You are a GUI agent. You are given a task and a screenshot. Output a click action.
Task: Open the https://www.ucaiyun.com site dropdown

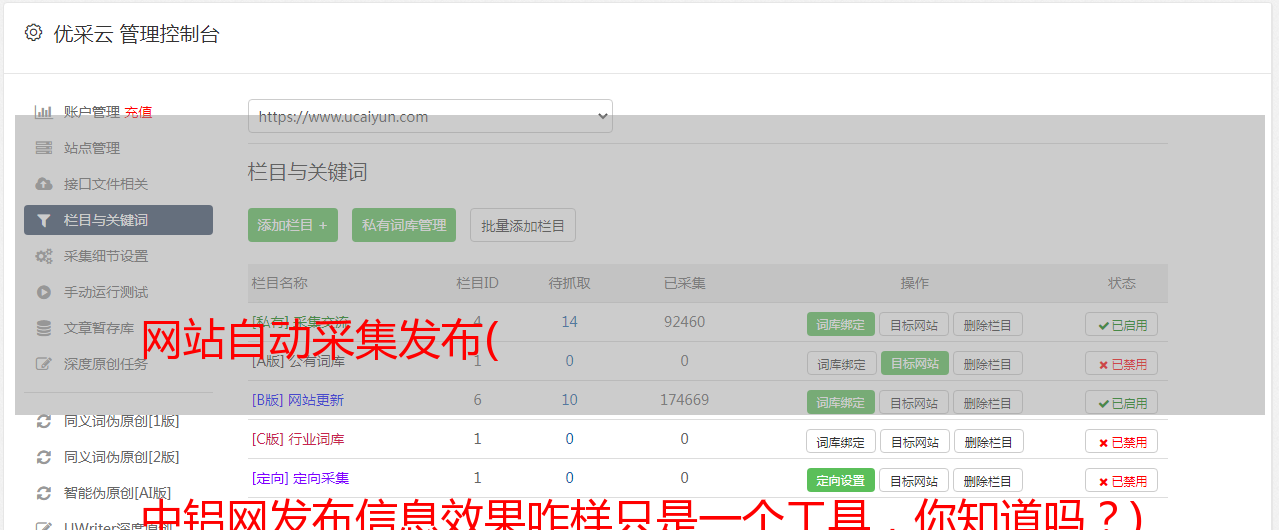click(430, 116)
